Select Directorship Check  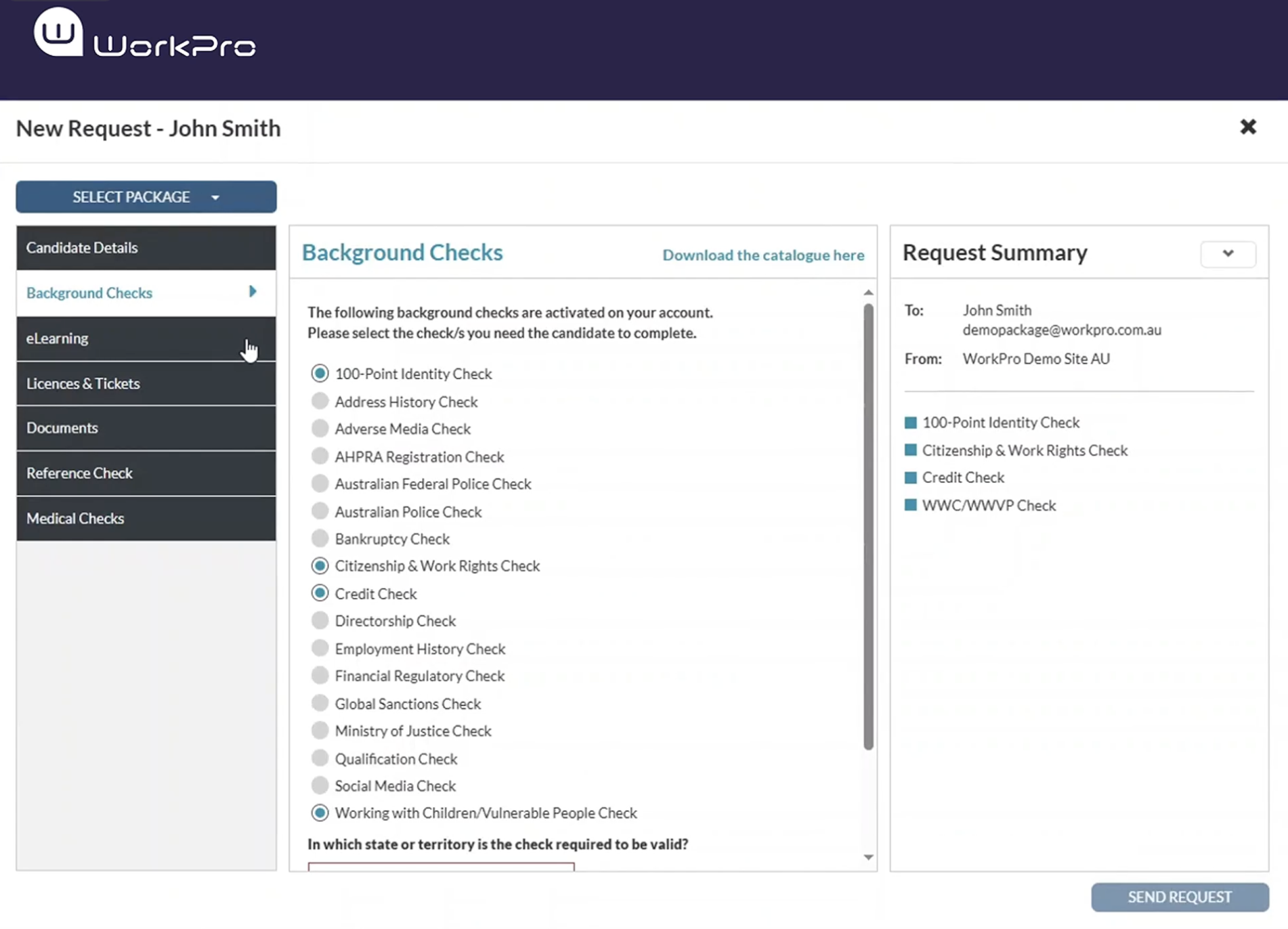click(320, 621)
